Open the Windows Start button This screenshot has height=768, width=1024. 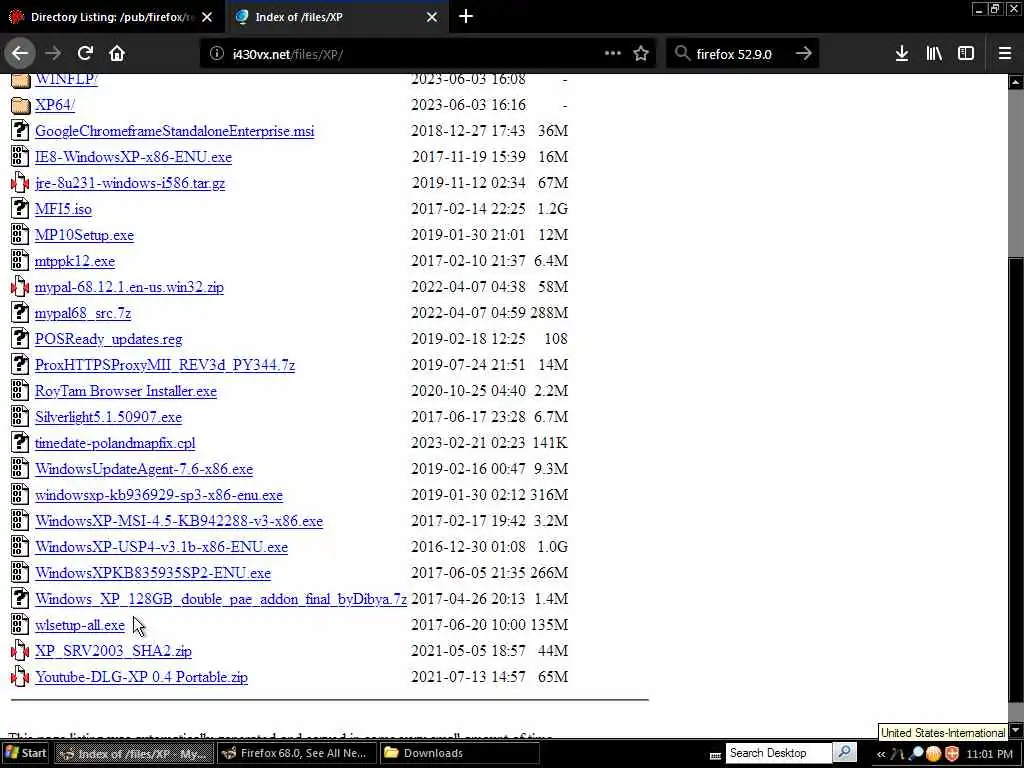click(25, 753)
